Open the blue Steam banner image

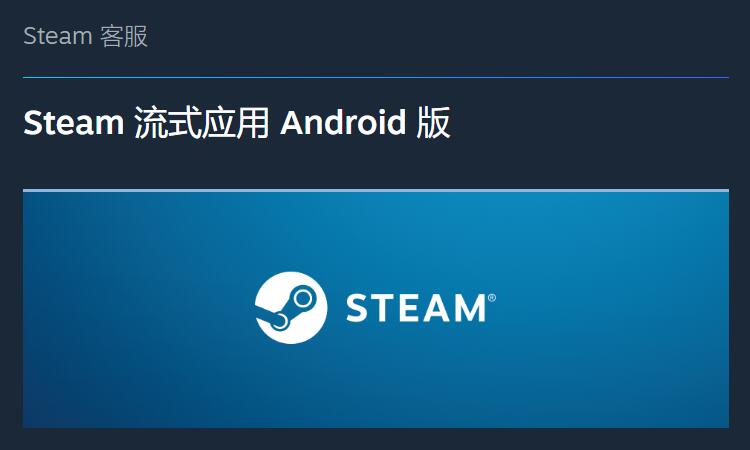376,308
